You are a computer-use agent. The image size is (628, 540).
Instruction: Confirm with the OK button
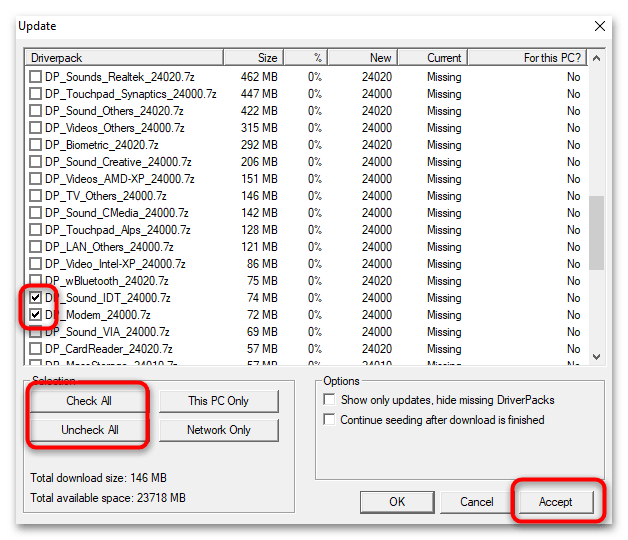point(397,502)
